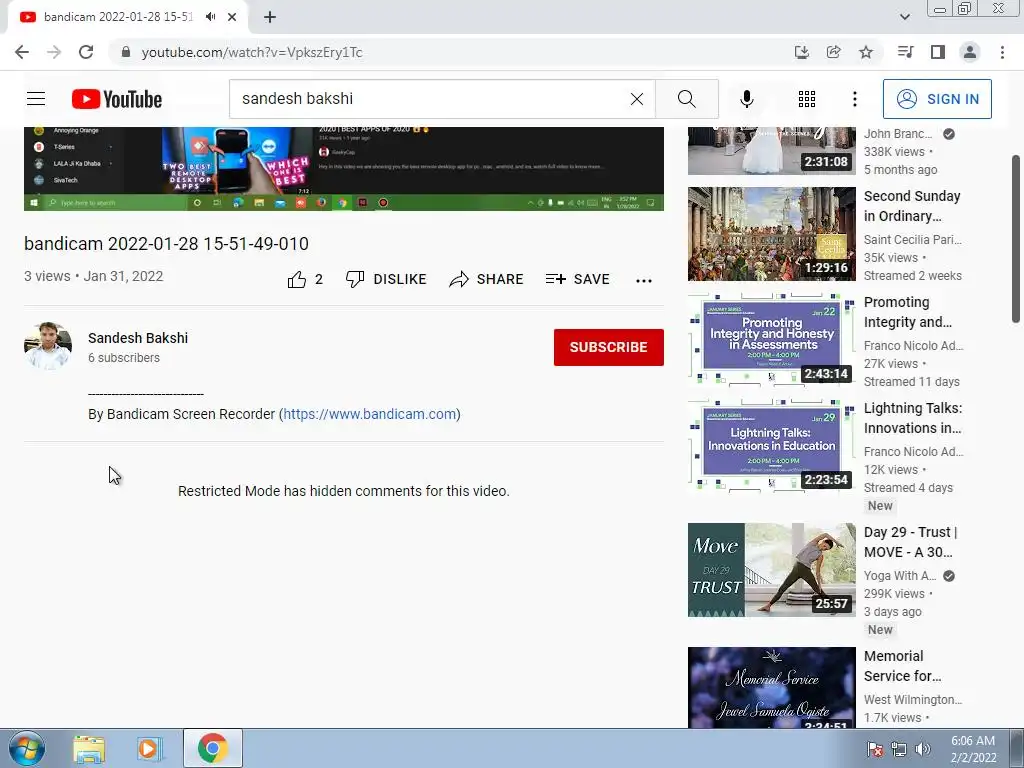Click the 'Second Sunday in Ordinary…' title
The image size is (1024, 768).
912,206
